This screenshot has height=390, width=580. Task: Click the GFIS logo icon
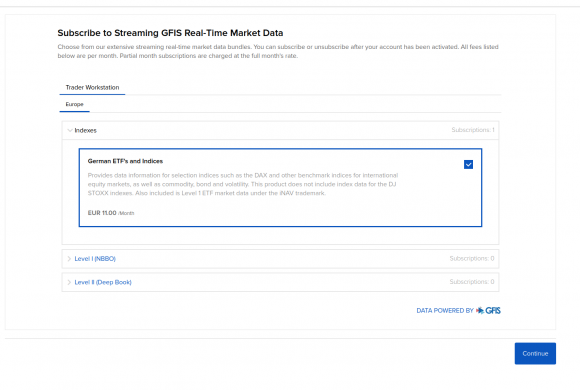coord(488,310)
